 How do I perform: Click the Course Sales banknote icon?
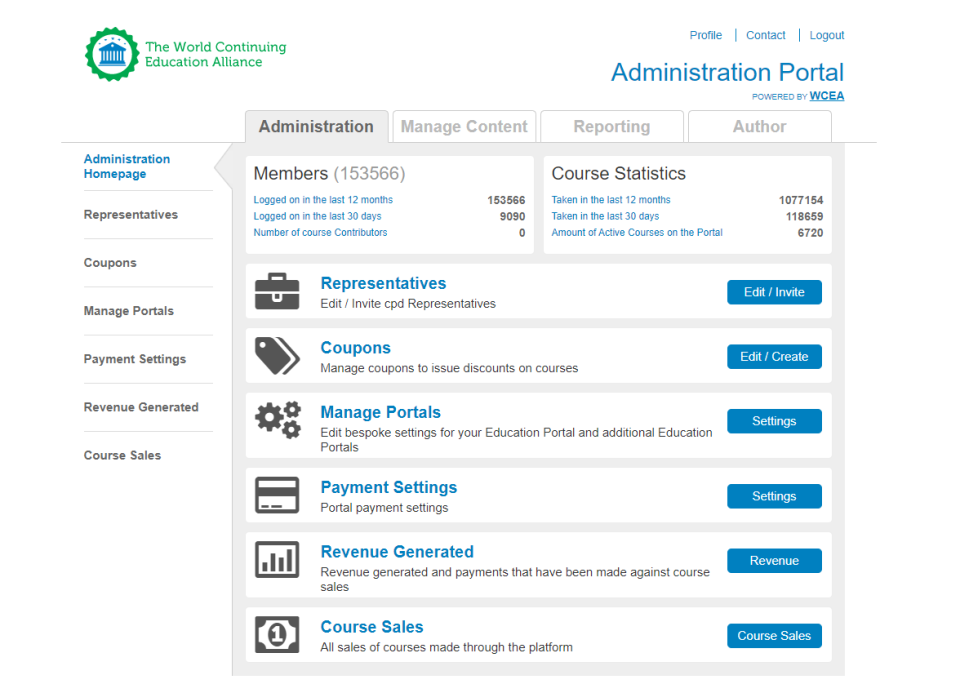(x=277, y=634)
